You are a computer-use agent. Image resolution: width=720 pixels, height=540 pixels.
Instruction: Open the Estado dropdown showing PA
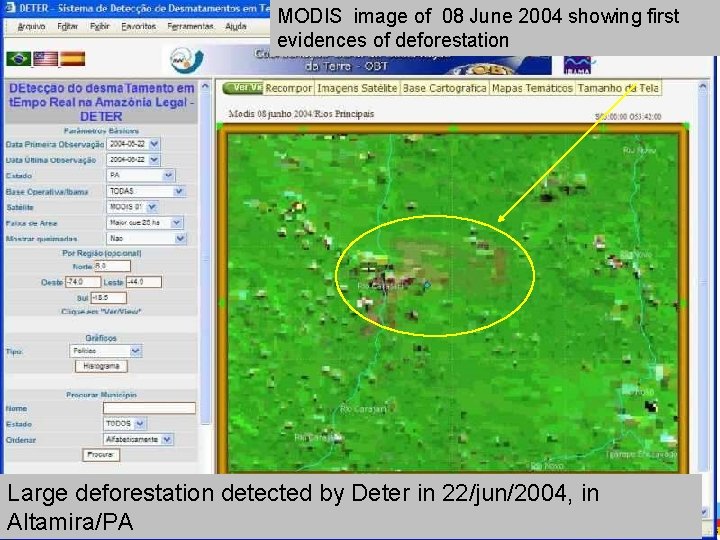141,175
